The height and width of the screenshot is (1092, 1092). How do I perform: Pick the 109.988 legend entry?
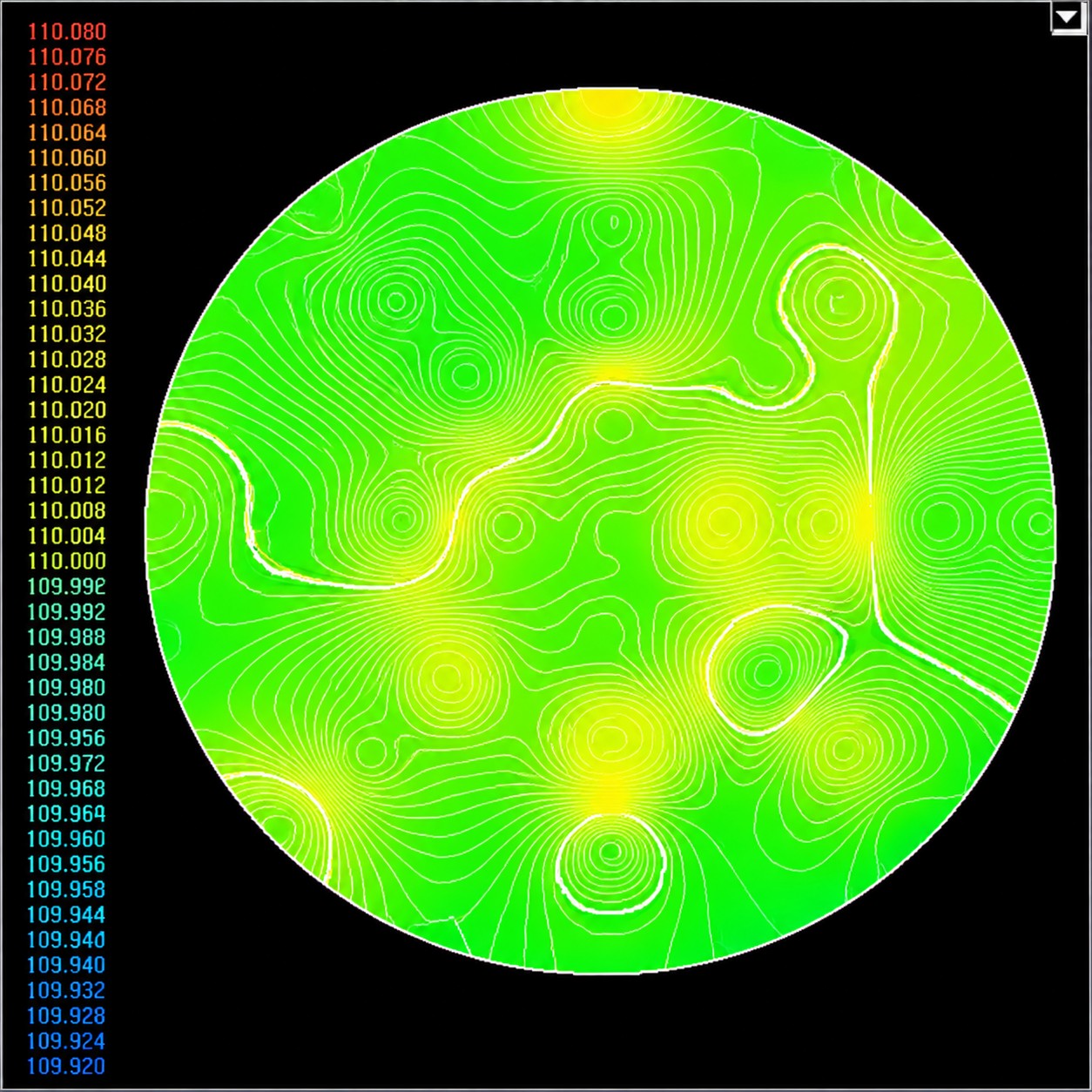pos(67,637)
